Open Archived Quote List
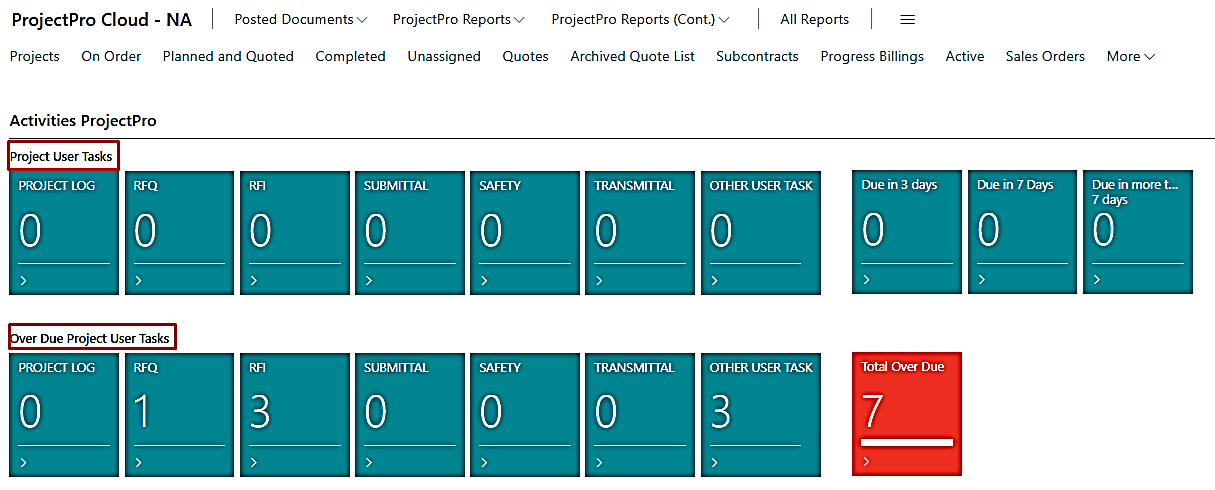 pyautogui.click(x=632, y=57)
